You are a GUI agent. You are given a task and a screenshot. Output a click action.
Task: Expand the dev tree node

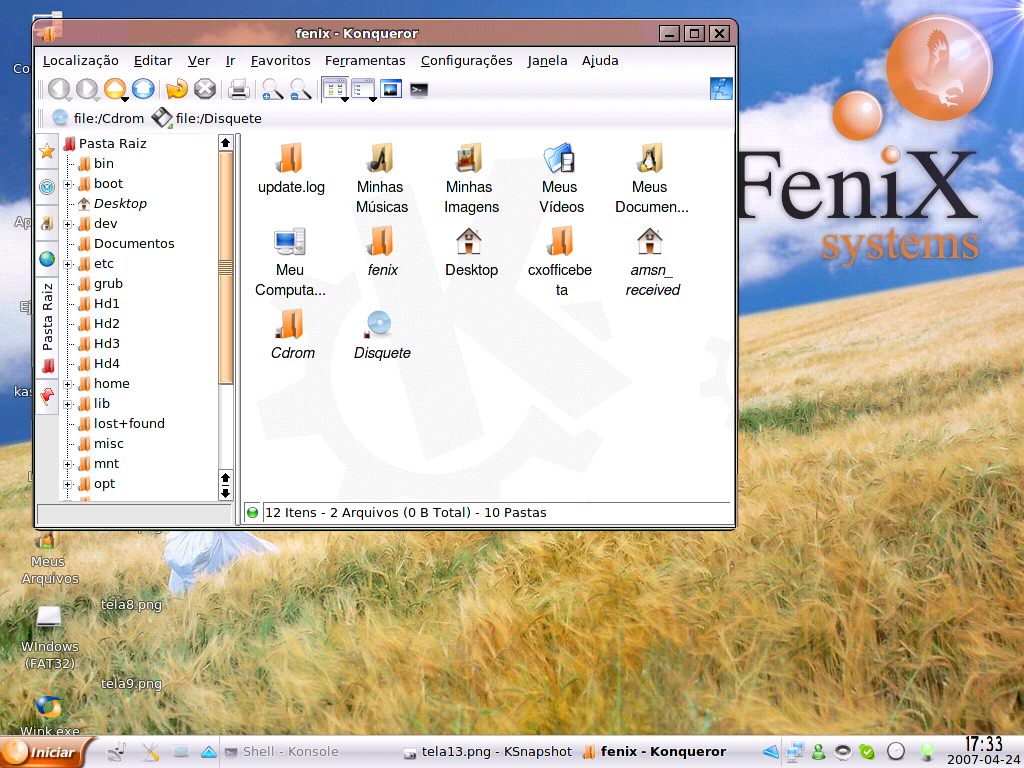click(67, 225)
